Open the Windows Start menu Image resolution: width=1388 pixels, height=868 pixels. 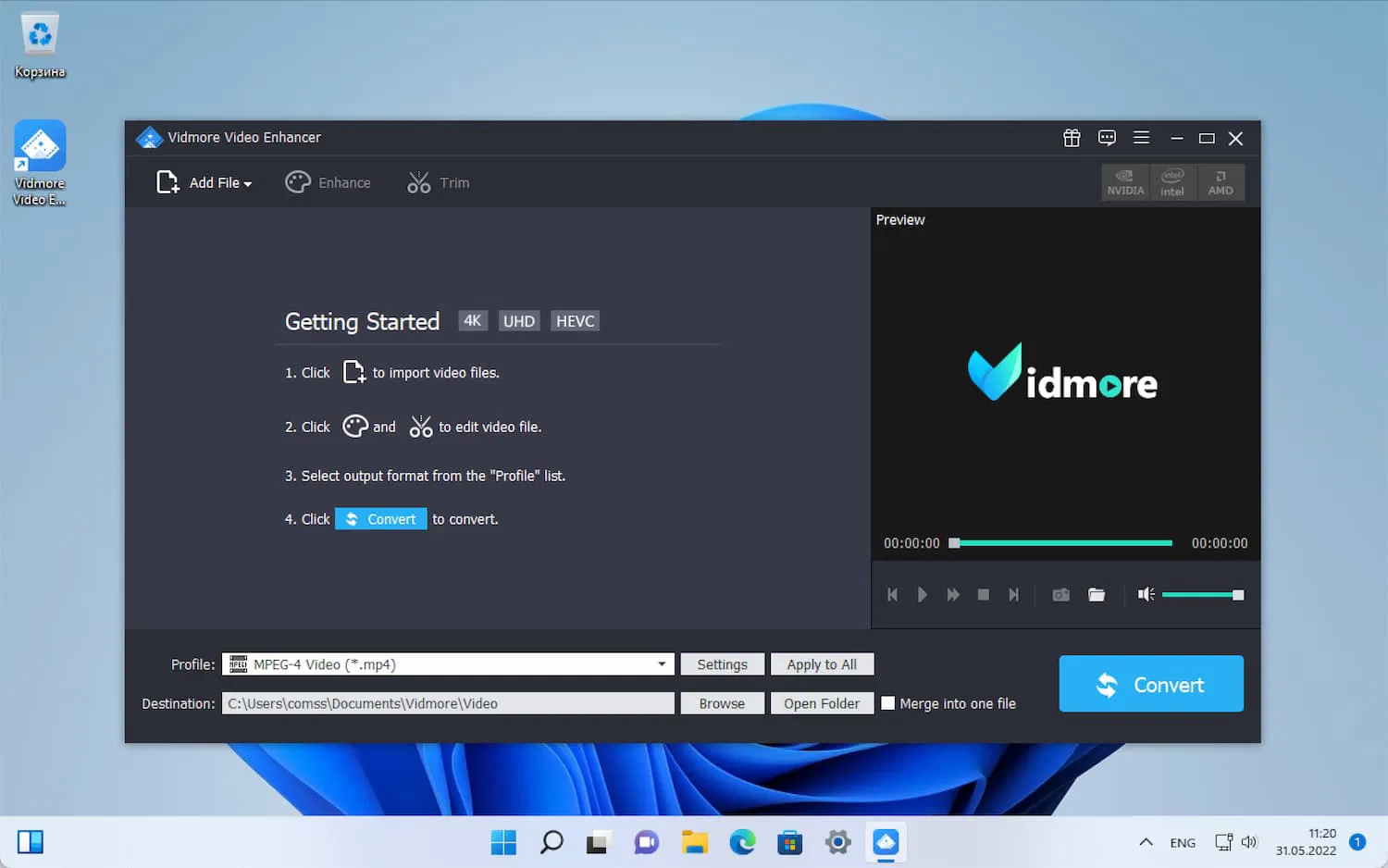point(503,842)
